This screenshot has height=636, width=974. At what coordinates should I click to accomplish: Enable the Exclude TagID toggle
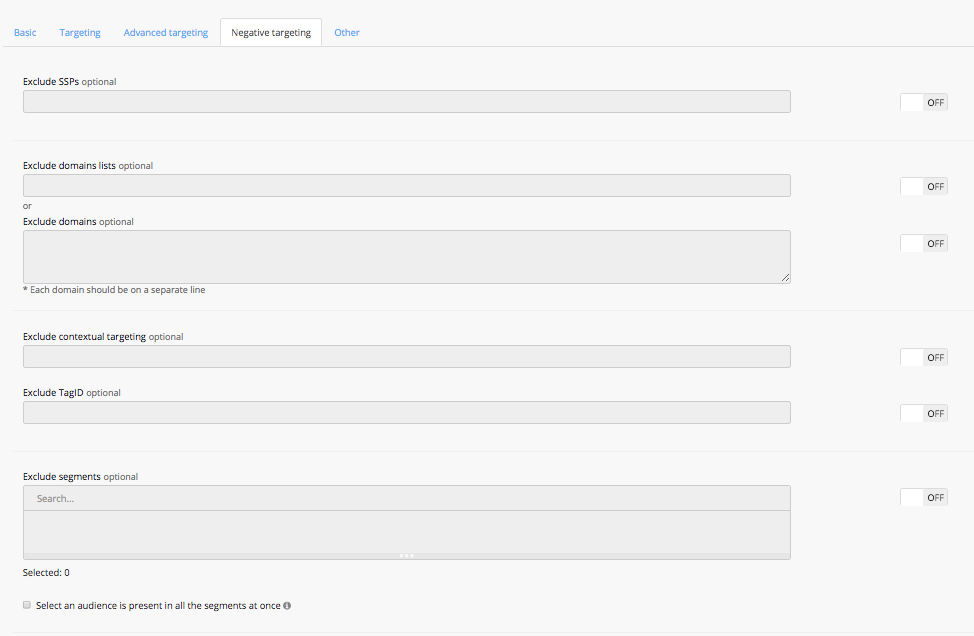pyautogui.click(x=923, y=413)
